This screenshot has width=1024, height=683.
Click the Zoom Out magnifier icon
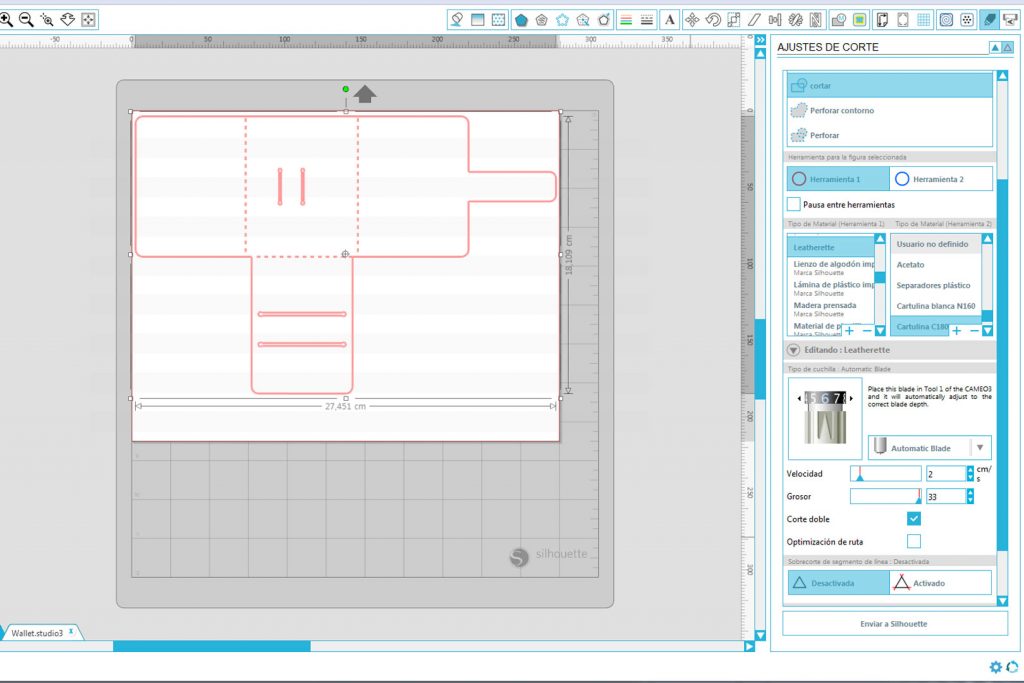coord(26,20)
